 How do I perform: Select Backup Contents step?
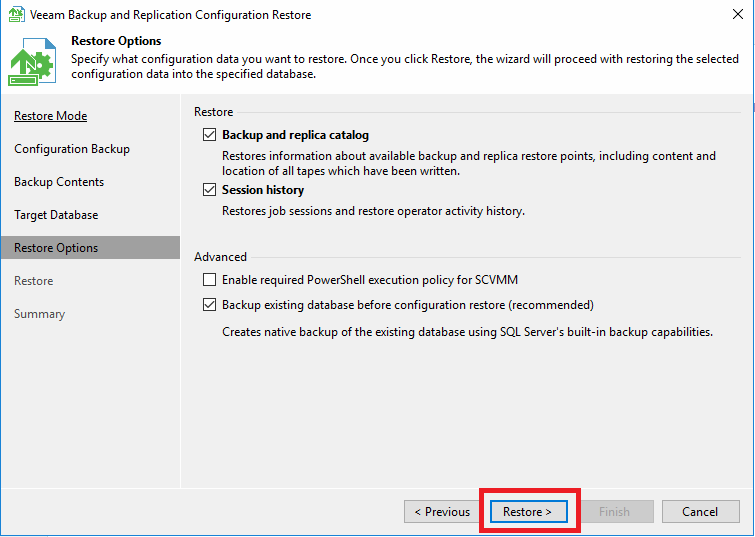[x=59, y=182]
